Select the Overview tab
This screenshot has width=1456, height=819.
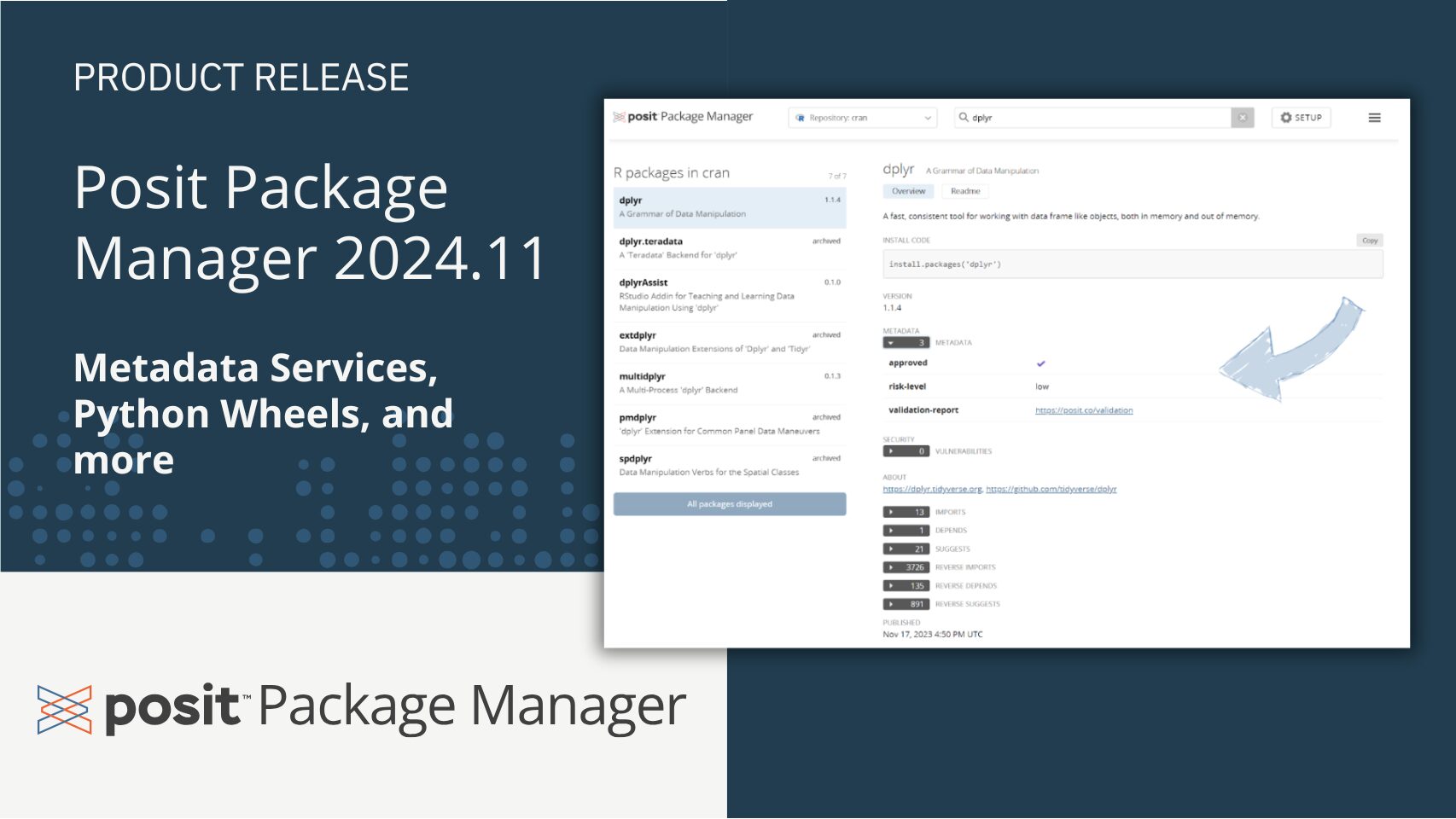pos(908,191)
